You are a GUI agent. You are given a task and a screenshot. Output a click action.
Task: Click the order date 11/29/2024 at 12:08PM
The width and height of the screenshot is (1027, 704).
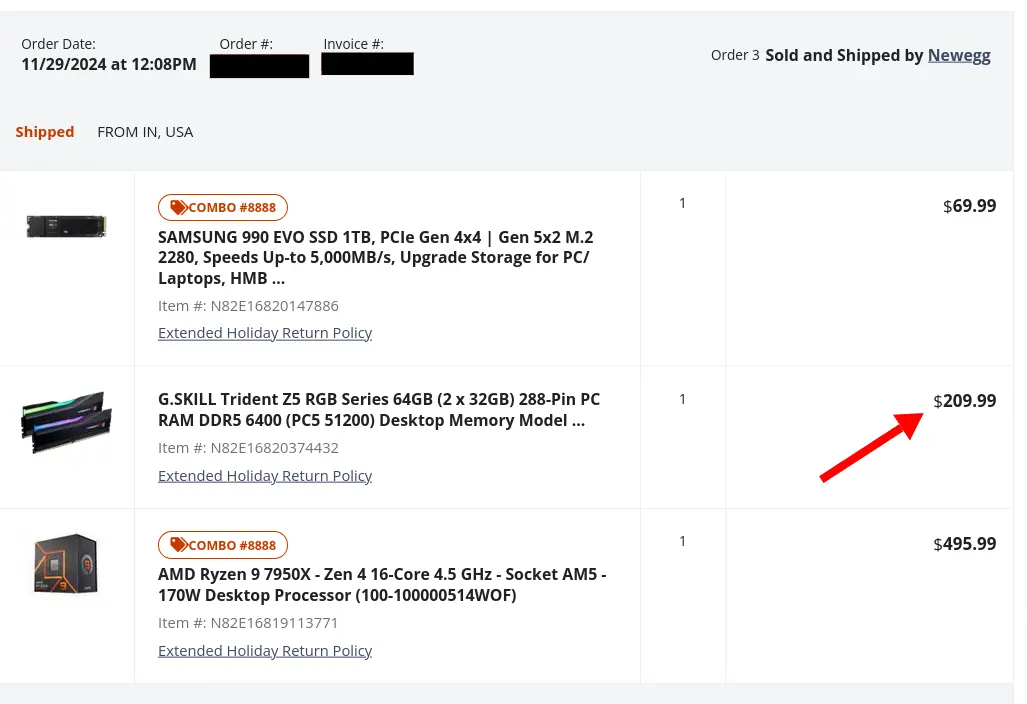tap(109, 64)
